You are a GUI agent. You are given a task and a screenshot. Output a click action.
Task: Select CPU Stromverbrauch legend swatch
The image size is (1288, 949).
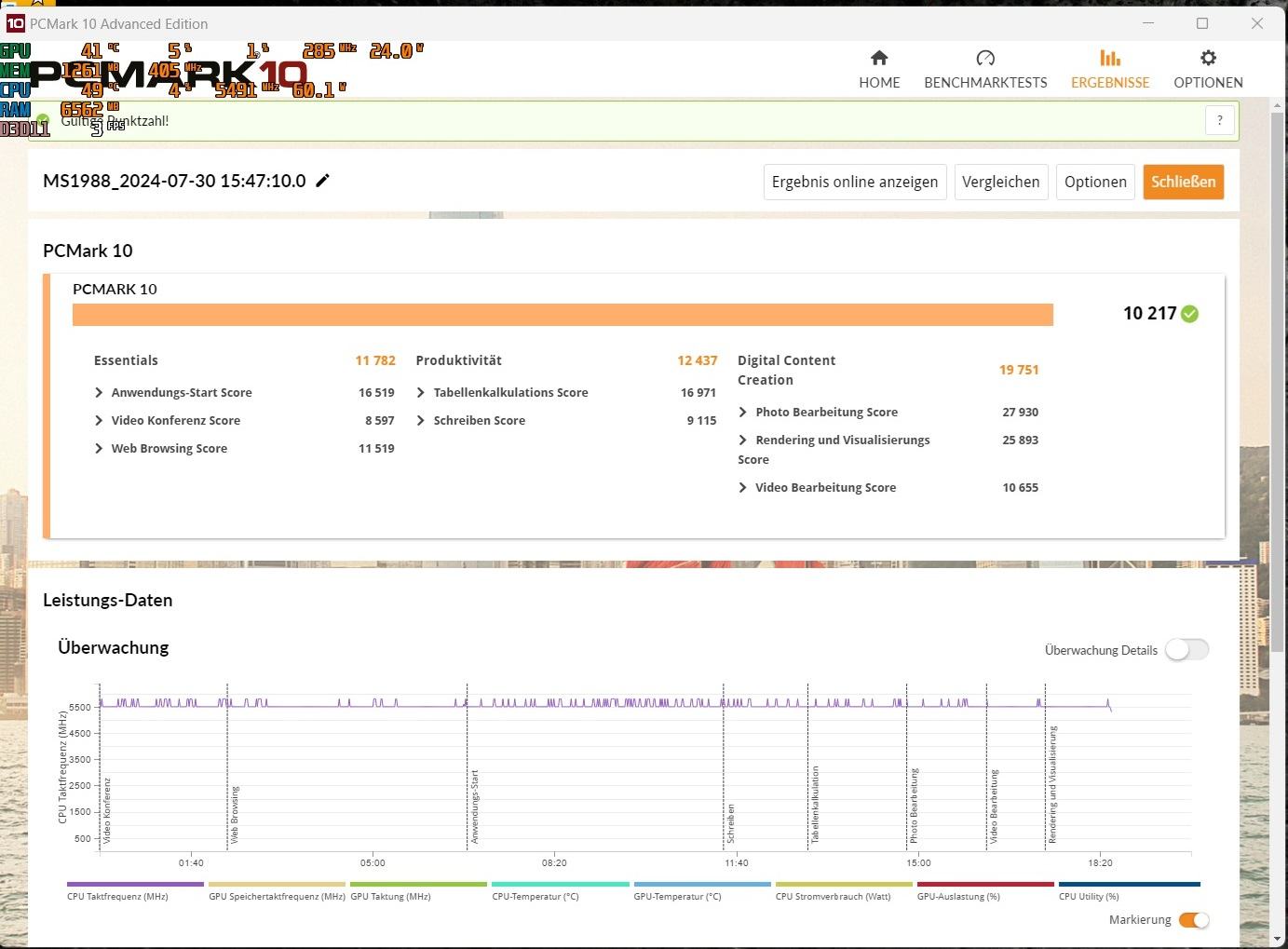click(844, 885)
